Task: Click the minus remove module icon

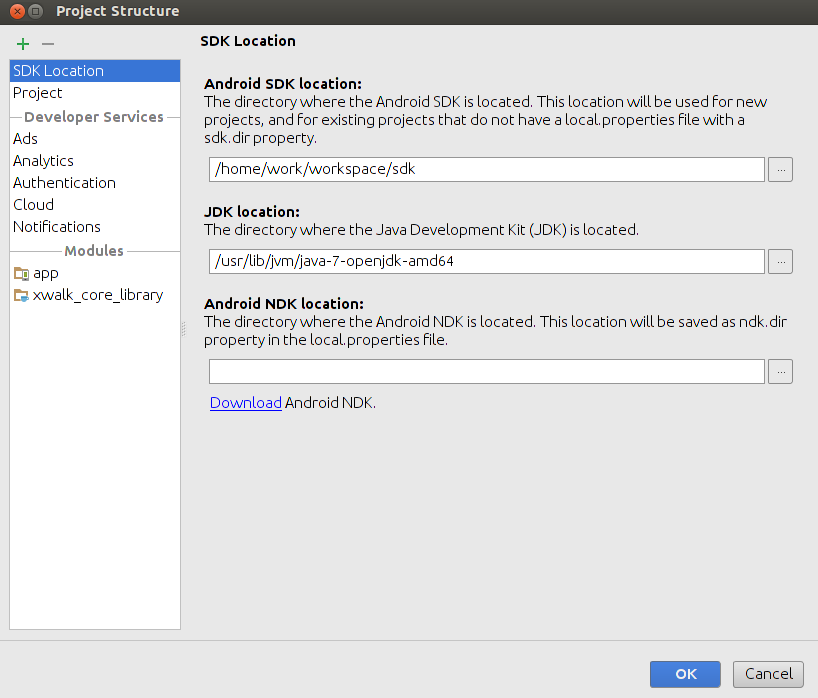Action: coord(47,44)
